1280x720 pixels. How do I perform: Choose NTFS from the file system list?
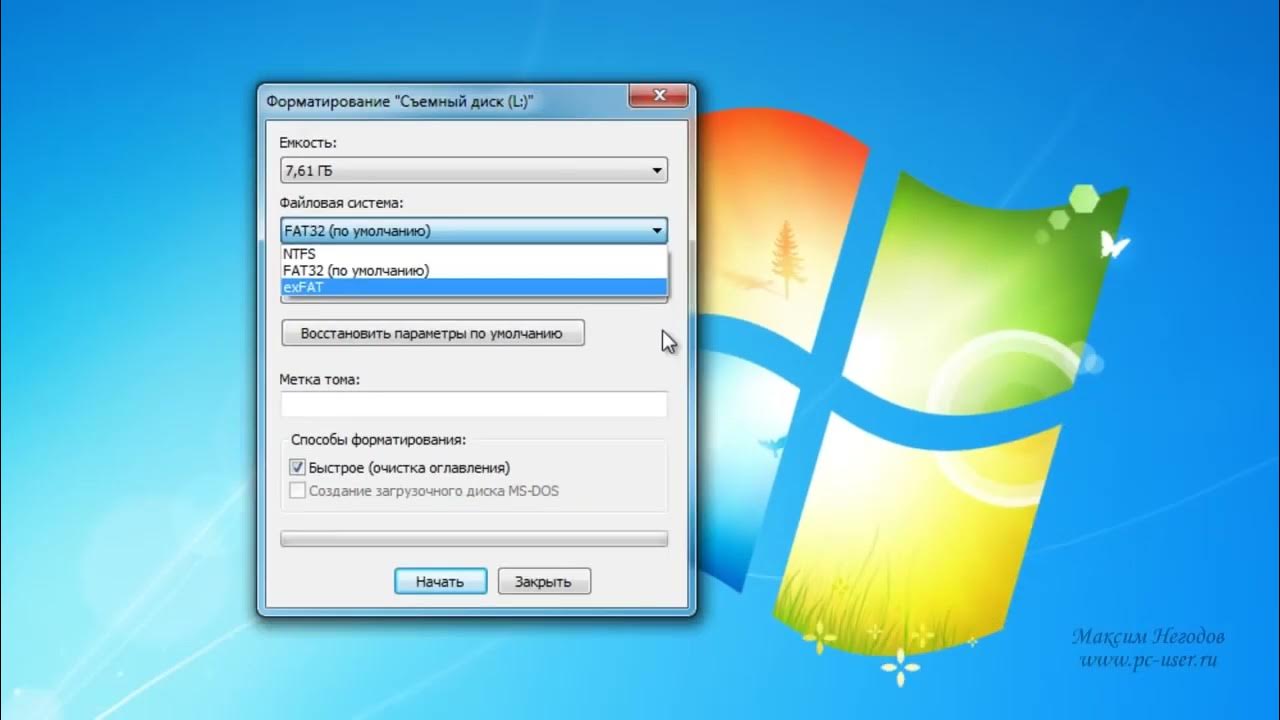coord(474,254)
